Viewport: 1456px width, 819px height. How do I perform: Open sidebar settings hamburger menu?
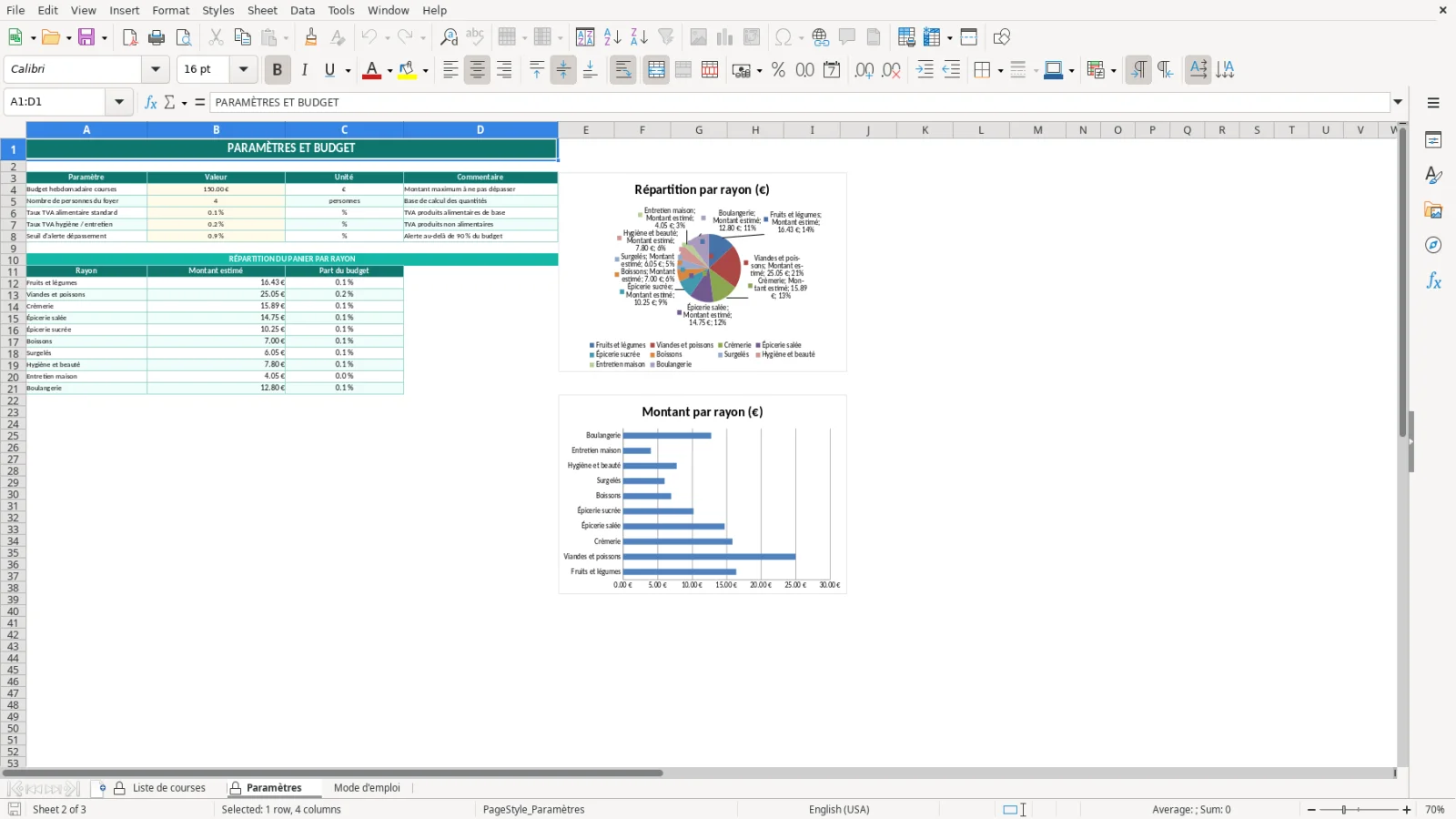1433,103
